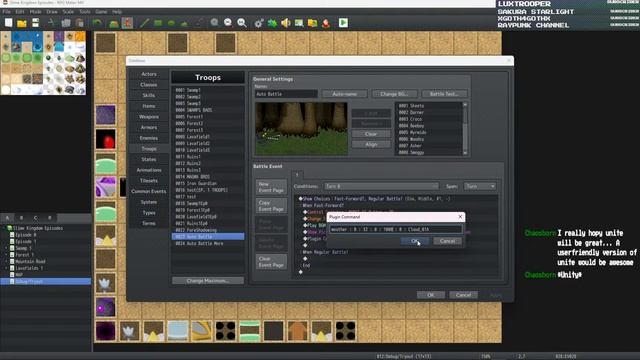Open the Event Searcher icon

coord(299,23)
